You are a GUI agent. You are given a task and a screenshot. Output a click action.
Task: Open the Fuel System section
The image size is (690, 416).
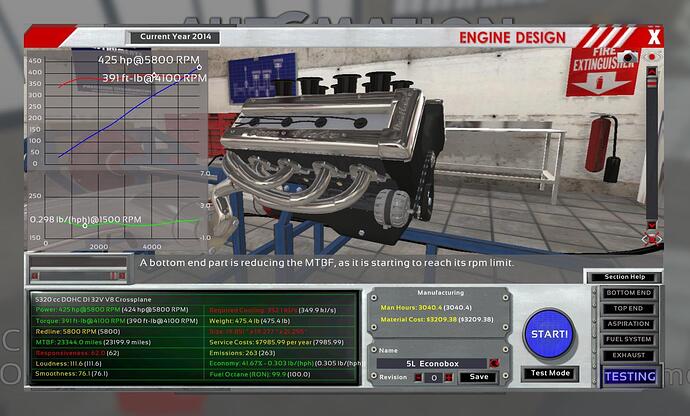coord(629,339)
